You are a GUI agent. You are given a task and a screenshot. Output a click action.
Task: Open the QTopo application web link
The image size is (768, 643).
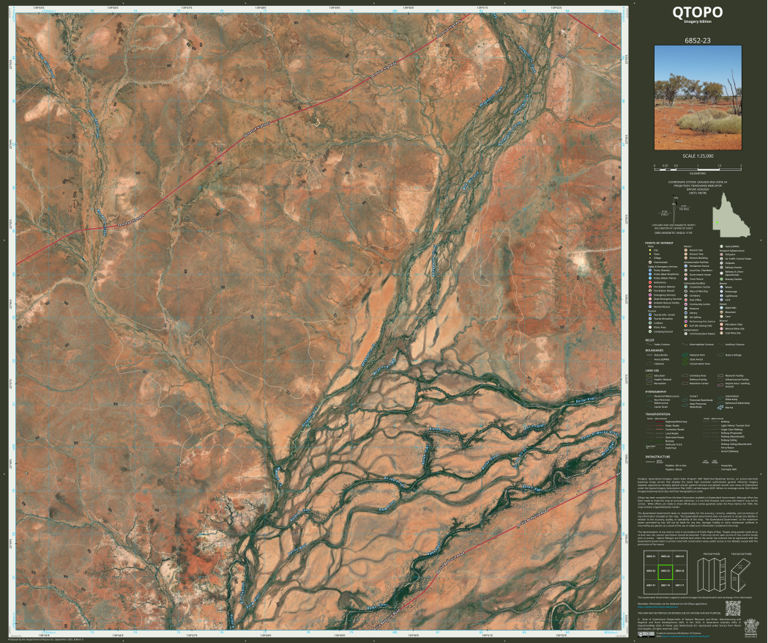[658, 607]
